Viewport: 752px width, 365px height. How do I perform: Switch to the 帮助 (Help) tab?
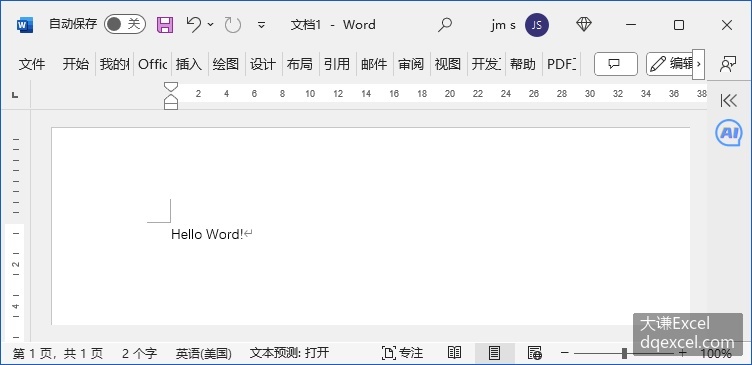pos(523,64)
